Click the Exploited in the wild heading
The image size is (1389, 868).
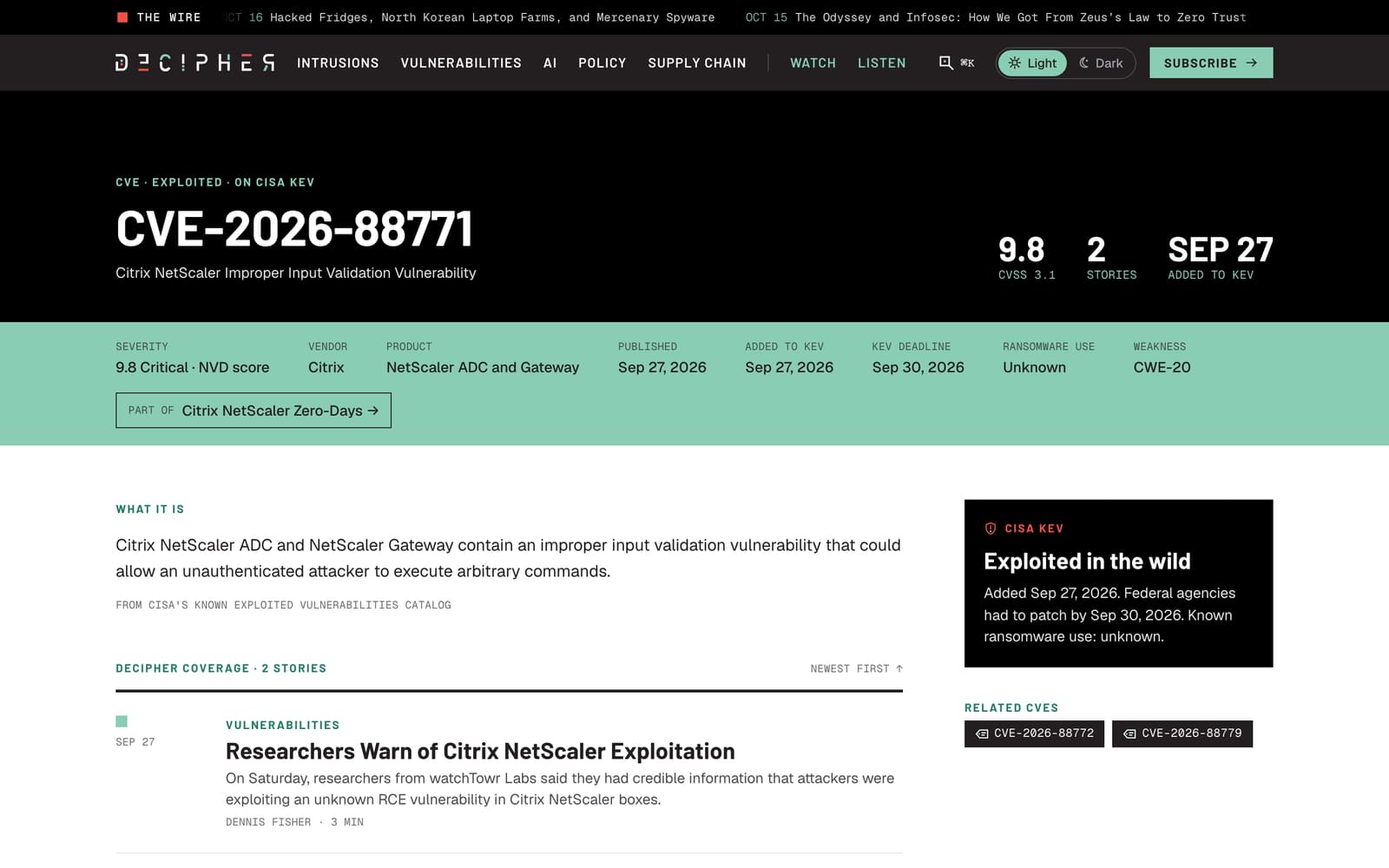(1087, 562)
